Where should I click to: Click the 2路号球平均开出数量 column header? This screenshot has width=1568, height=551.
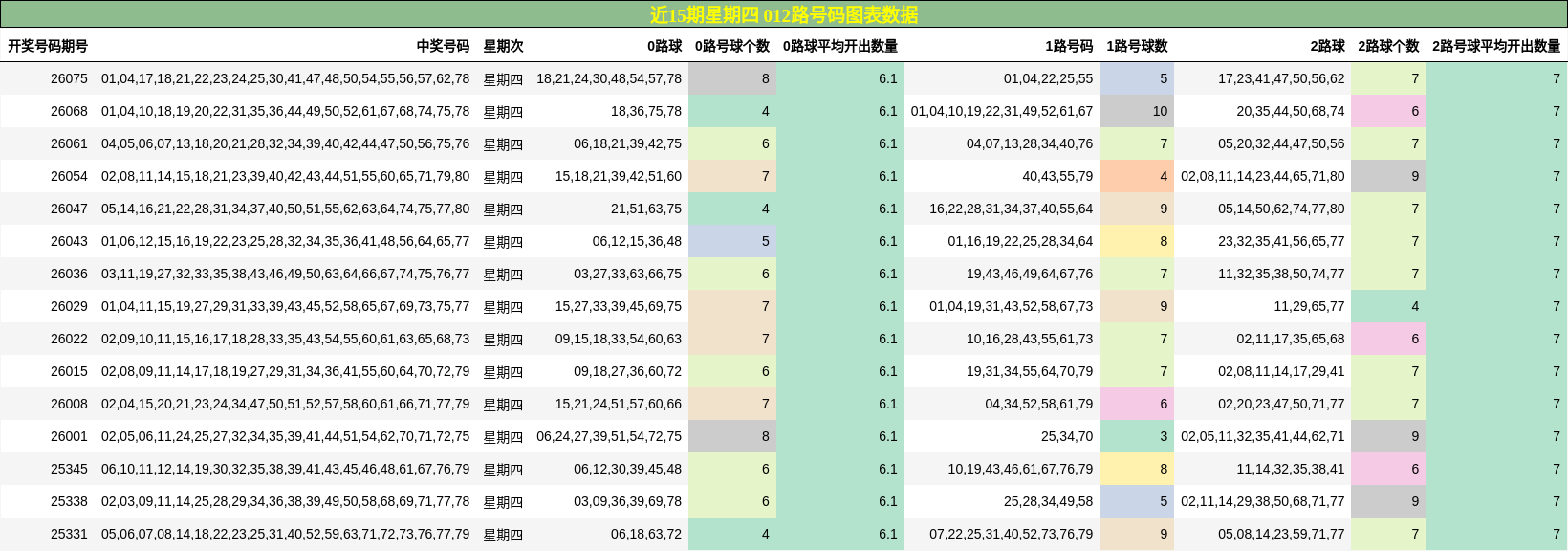tap(1496, 46)
